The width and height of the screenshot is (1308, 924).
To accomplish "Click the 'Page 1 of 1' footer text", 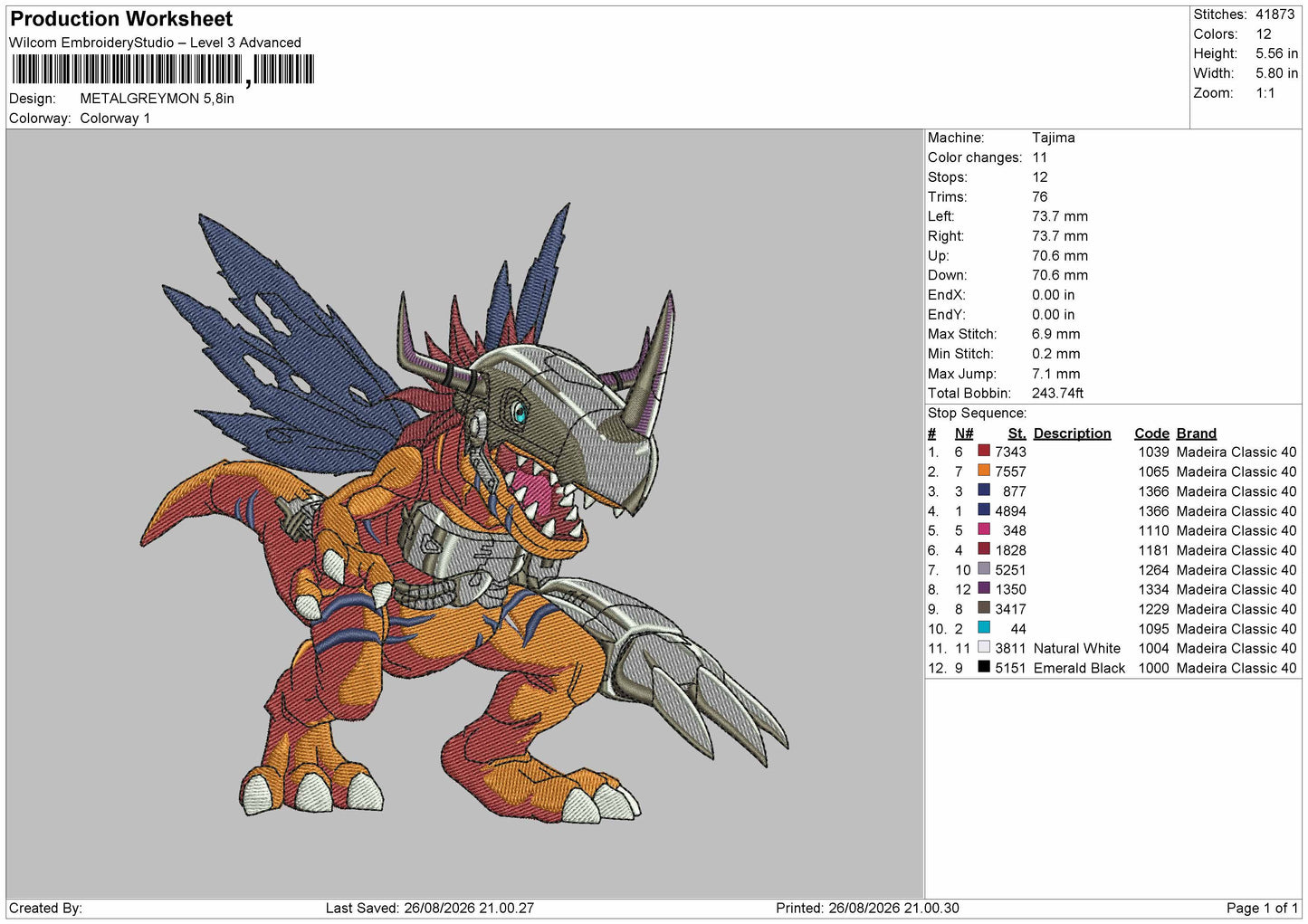I will coord(1262,909).
